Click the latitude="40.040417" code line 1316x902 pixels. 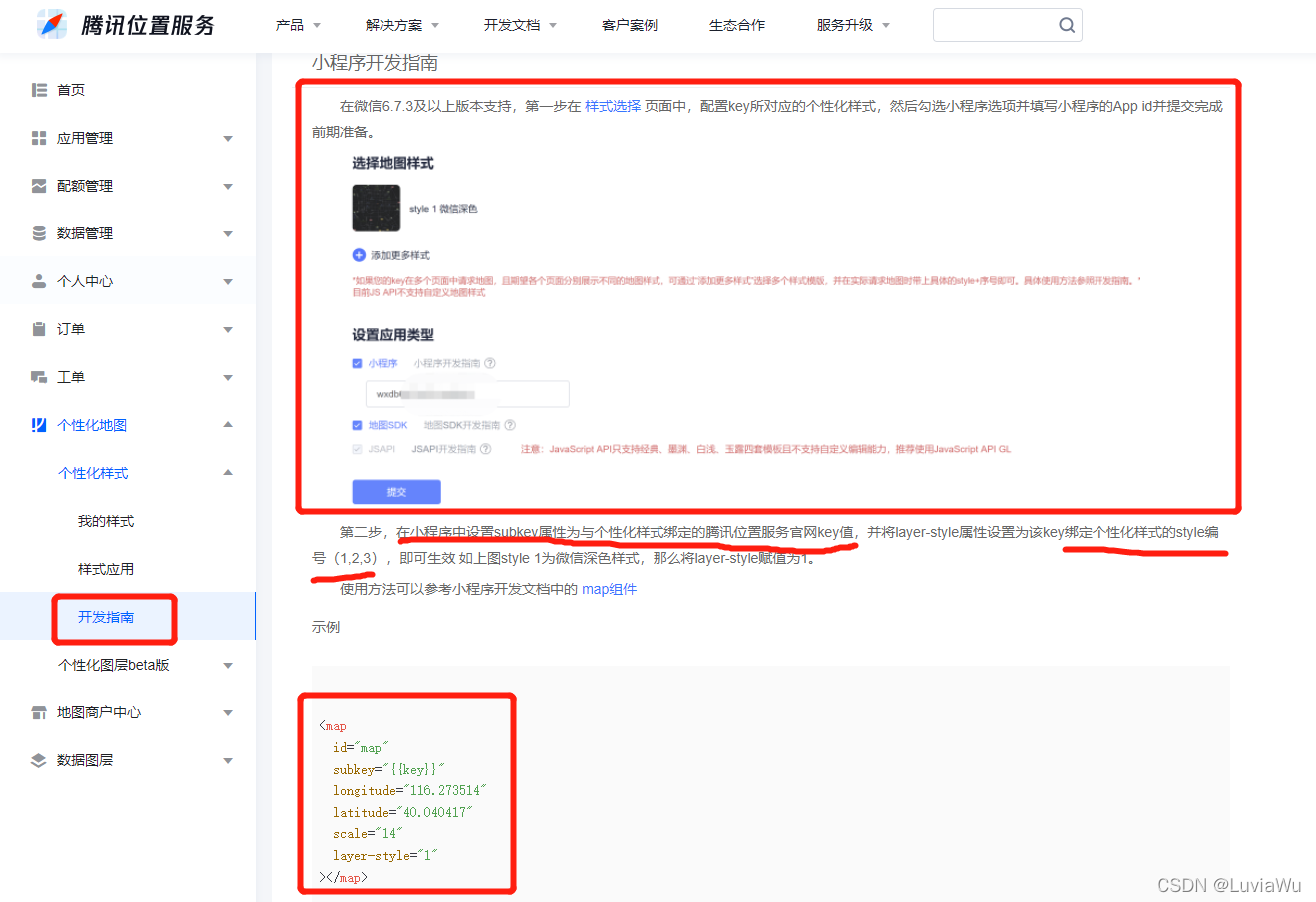[403, 813]
